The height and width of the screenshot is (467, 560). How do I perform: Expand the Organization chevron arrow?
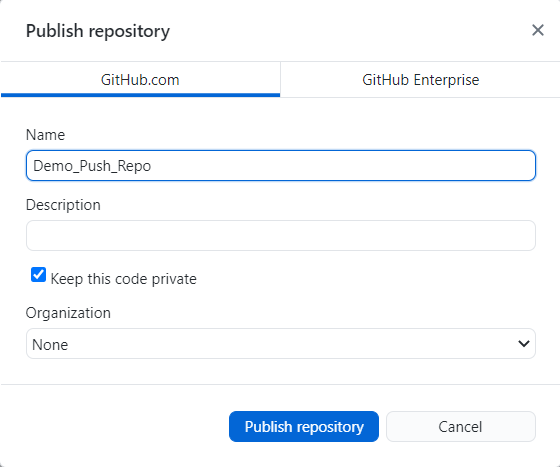coord(524,344)
